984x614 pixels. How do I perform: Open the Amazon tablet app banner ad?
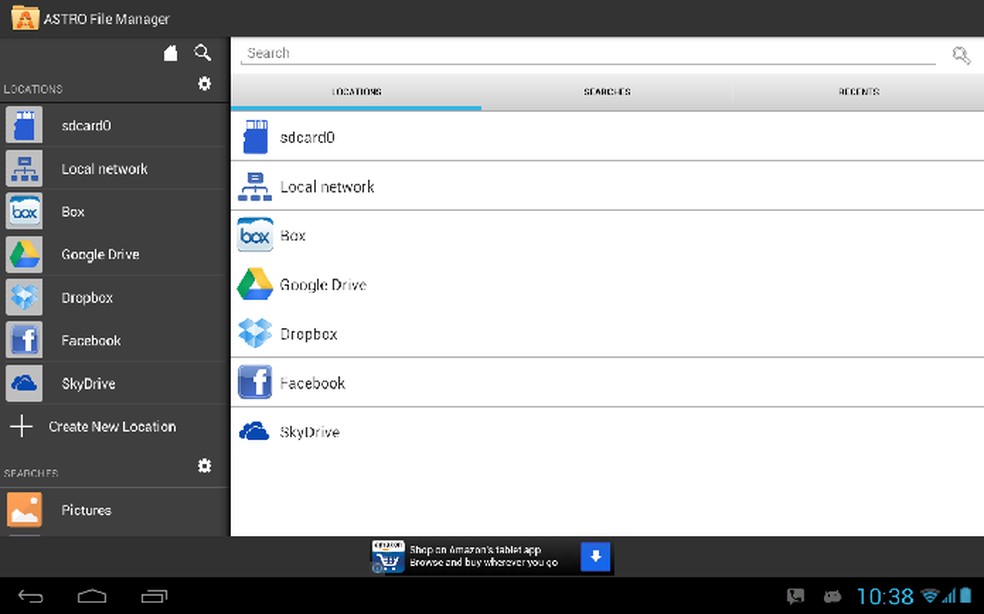(470, 557)
